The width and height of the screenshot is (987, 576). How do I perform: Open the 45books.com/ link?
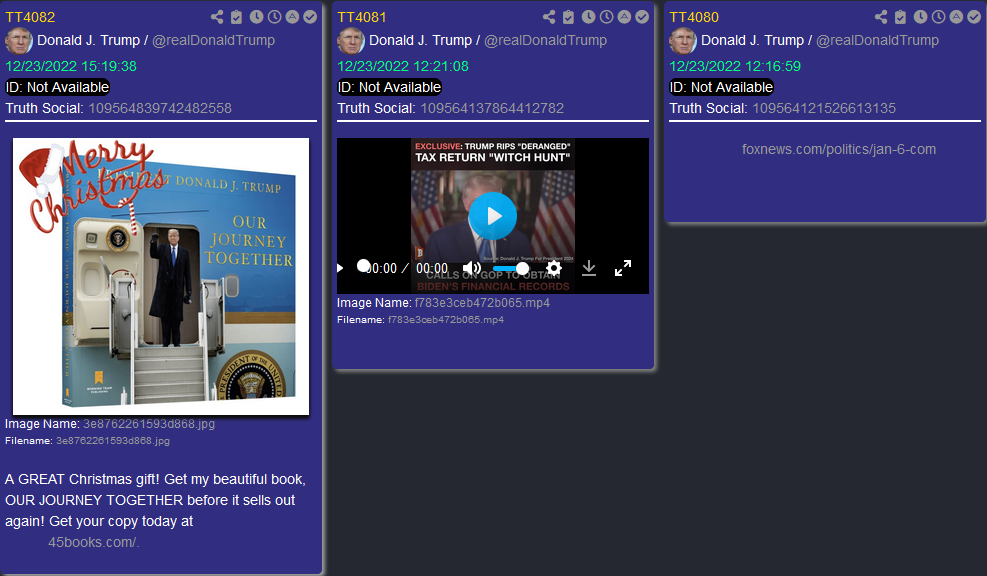[x=94, y=542]
